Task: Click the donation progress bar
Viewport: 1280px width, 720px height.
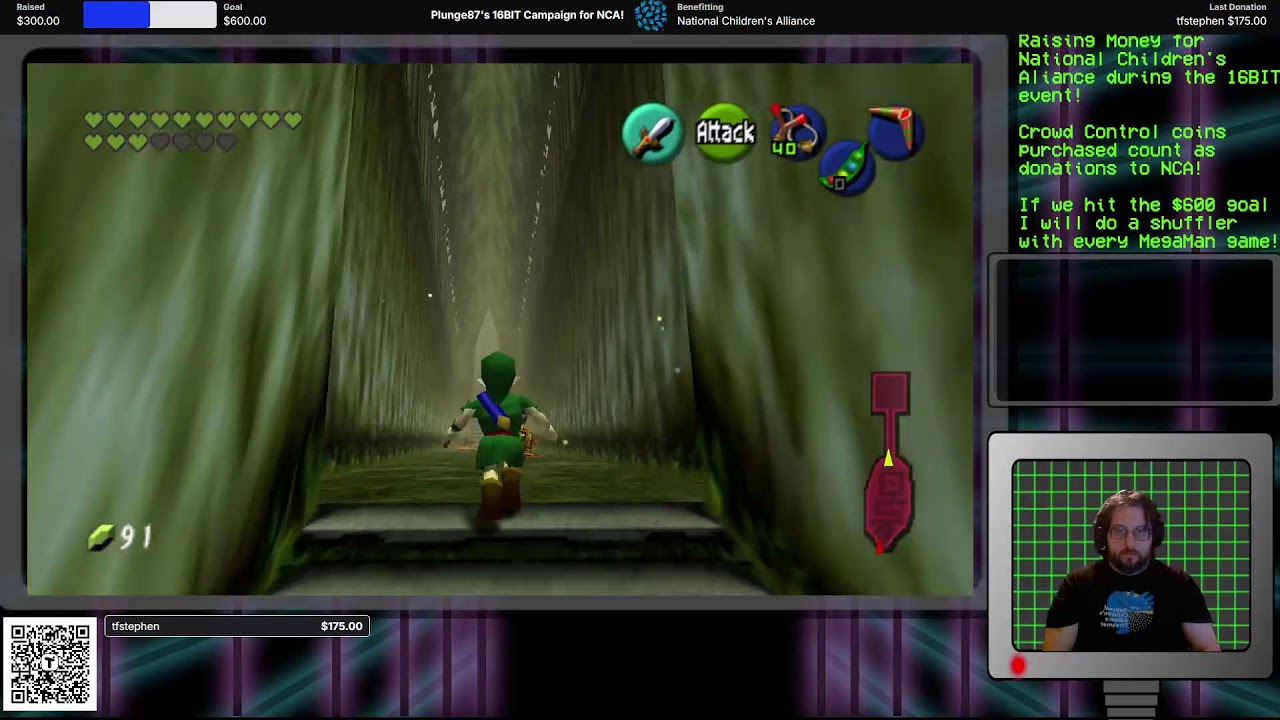Action: pos(149,14)
